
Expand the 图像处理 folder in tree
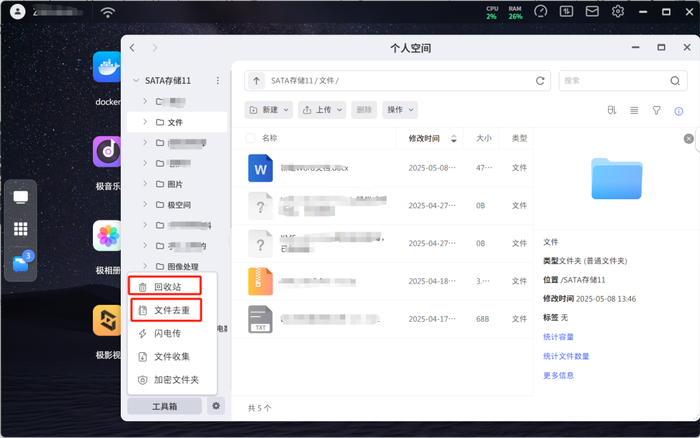coord(145,266)
